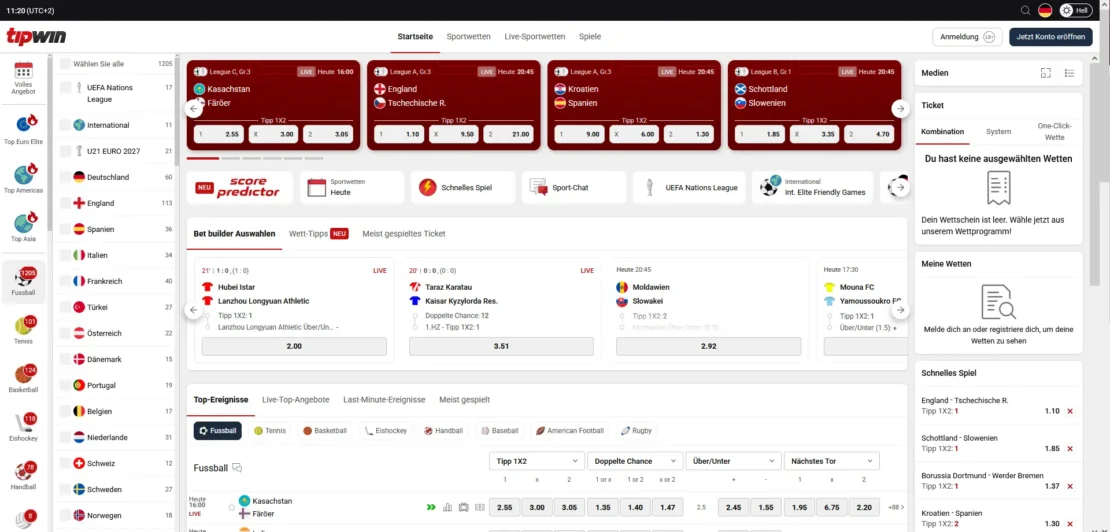Check the U21 EURO 2027 checkbox
The height and width of the screenshot is (532, 1110).
click(65, 151)
